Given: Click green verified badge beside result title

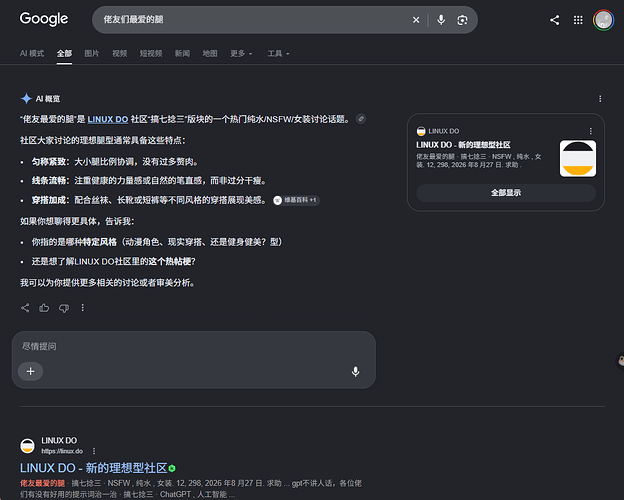Looking at the screenshot, I should click(172, 469).
